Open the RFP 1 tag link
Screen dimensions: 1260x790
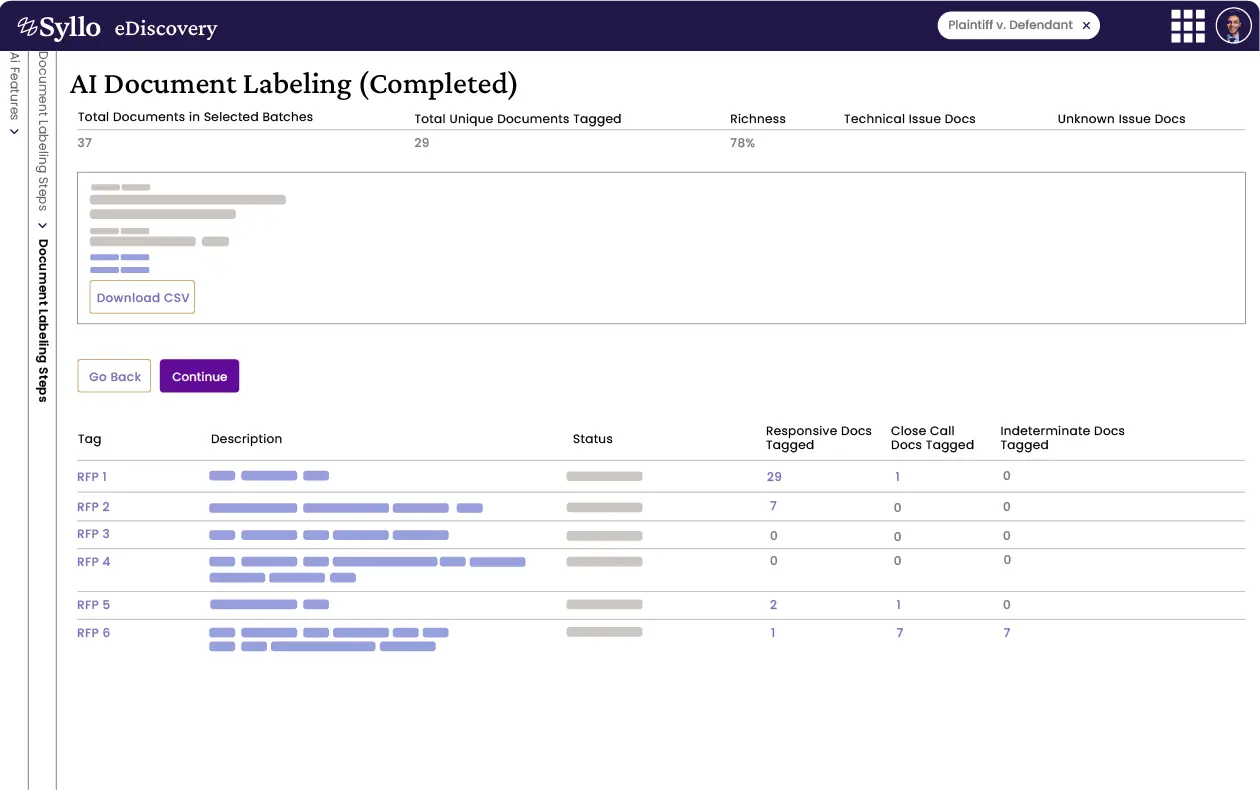click(92, 477)
